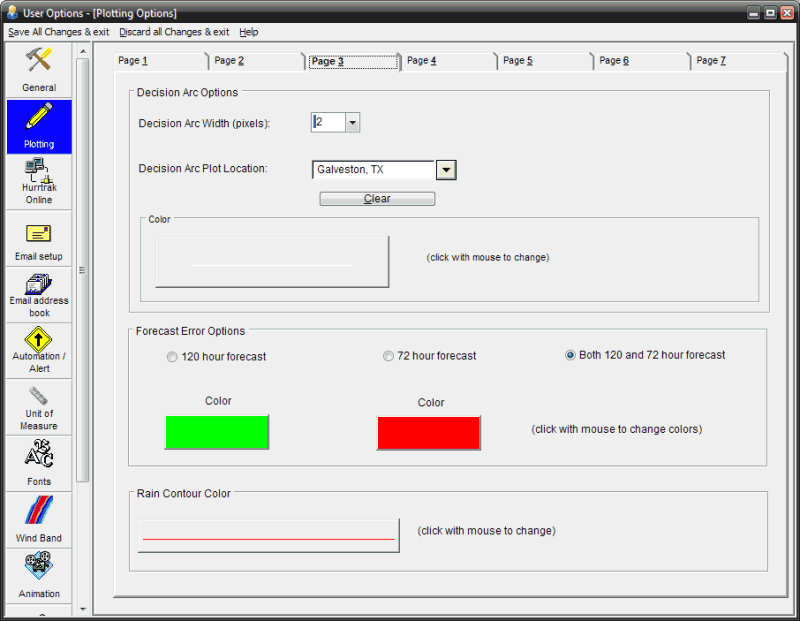
Task: Select the Wind Band icon
Action: 39,511
